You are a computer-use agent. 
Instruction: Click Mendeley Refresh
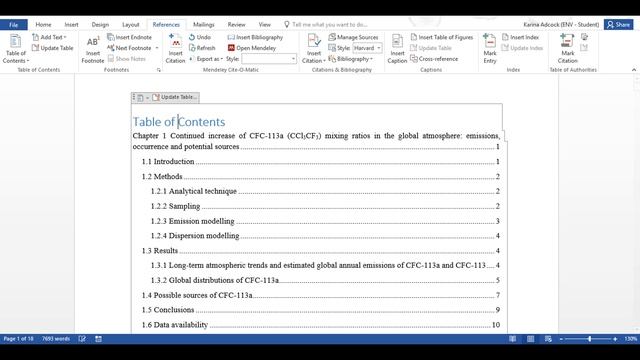pos(202,48)
